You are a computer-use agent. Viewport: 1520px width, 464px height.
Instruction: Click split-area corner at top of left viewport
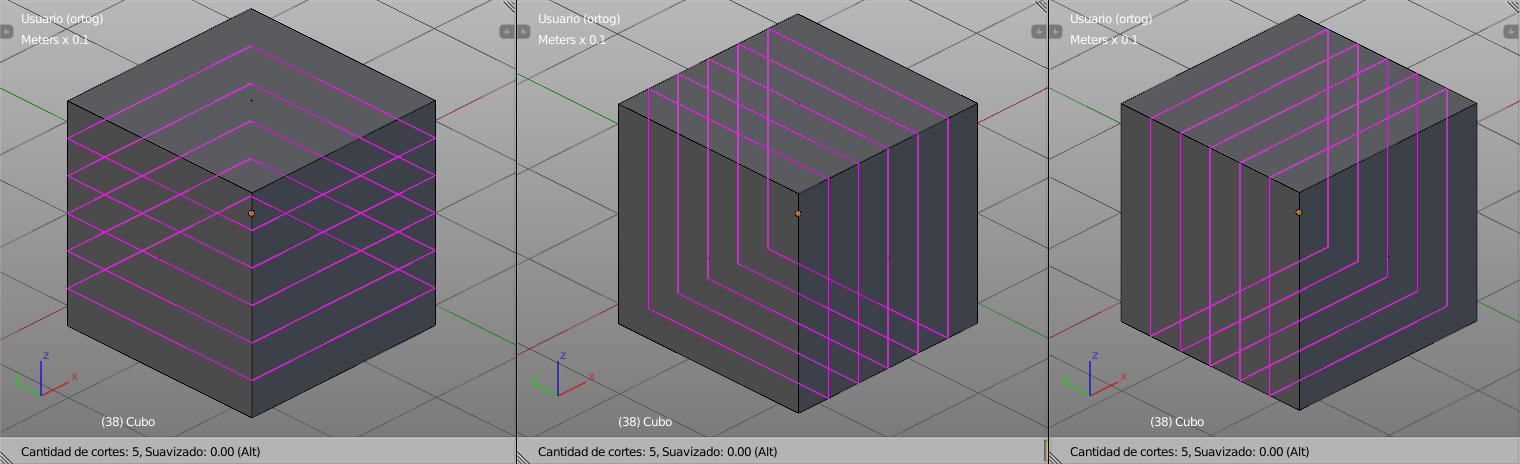pyautogui.click(x=509, y=6)
